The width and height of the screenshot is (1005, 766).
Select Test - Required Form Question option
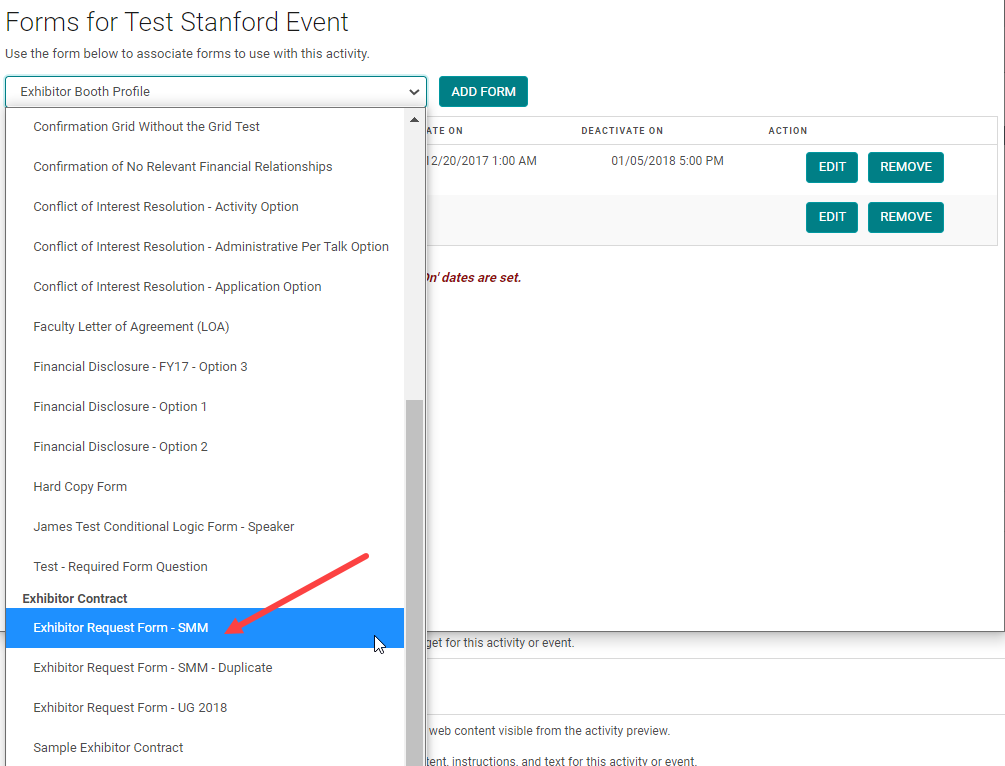[x=120, y=567]
